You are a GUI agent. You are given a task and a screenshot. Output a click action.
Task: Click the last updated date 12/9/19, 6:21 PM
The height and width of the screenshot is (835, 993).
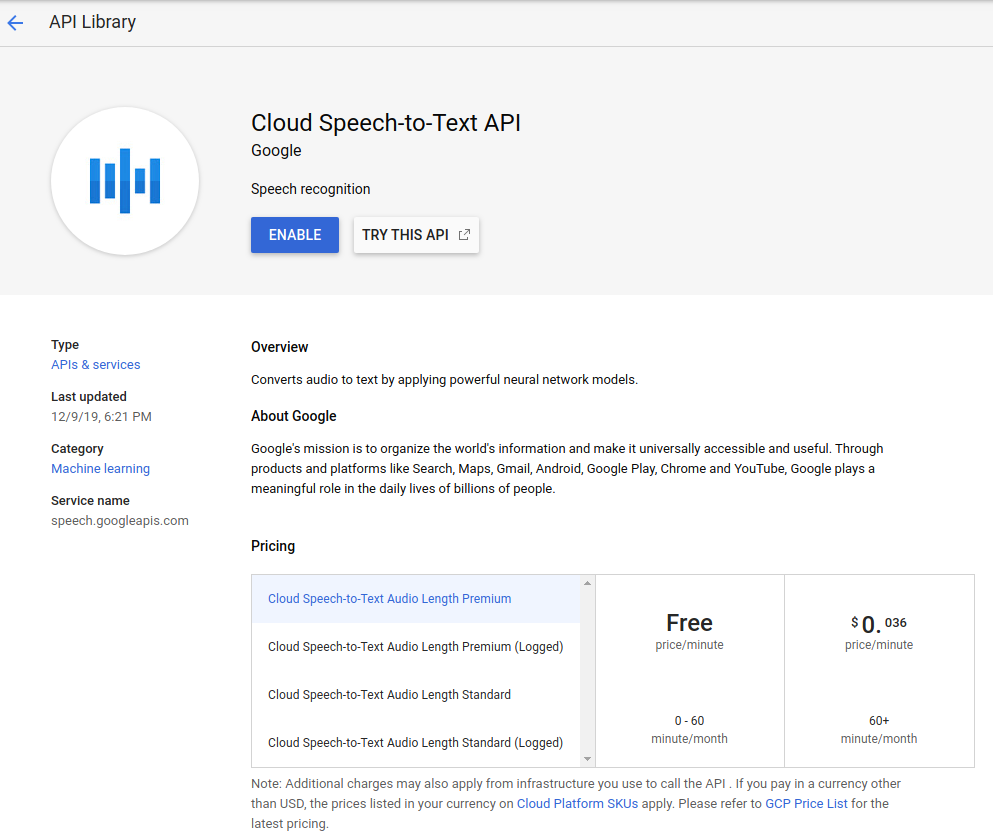[x=101, y=417]
